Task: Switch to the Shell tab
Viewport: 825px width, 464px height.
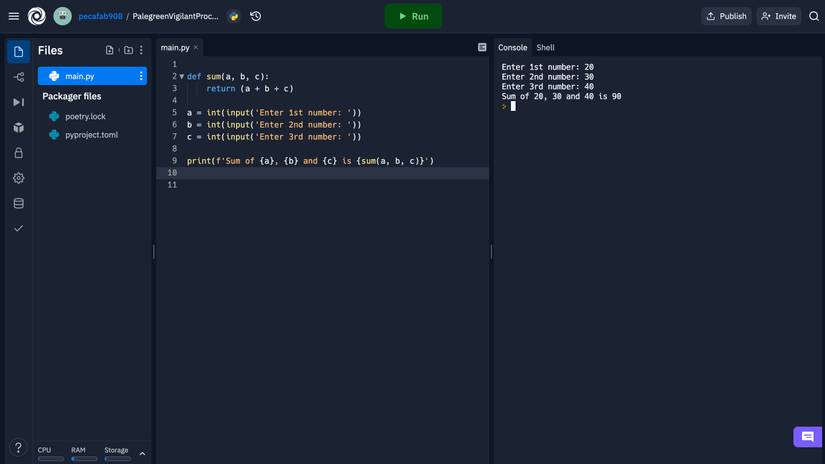Action: tap(545, 47)
